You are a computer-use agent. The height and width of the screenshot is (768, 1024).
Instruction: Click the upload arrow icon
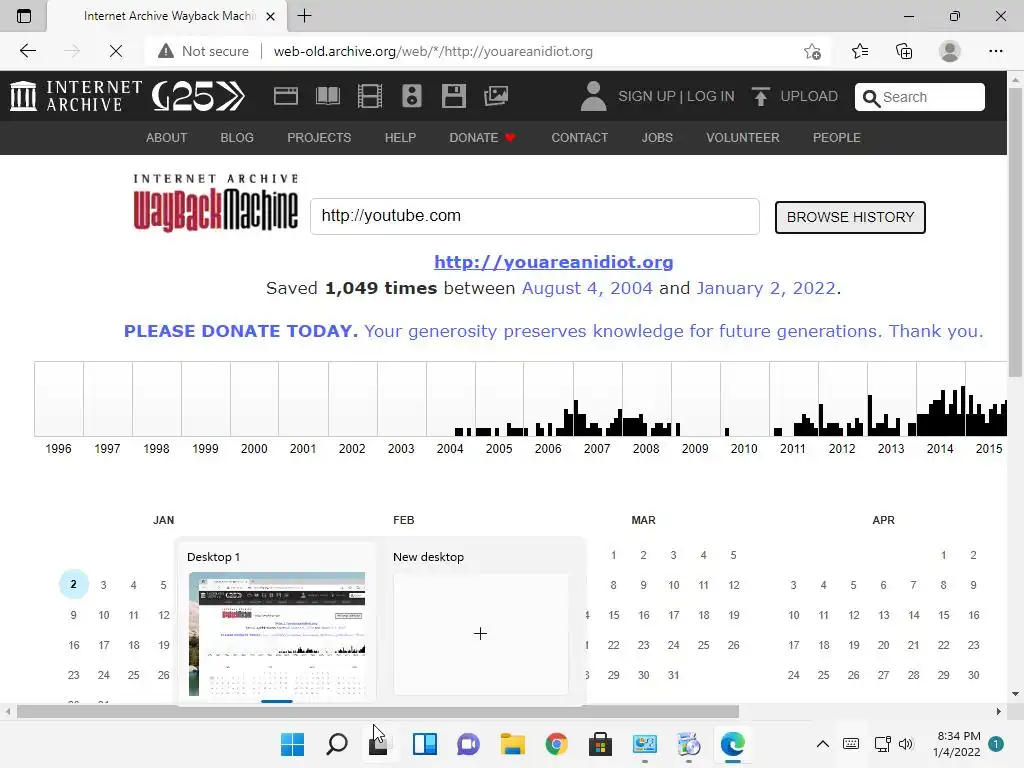pos(760,96)
